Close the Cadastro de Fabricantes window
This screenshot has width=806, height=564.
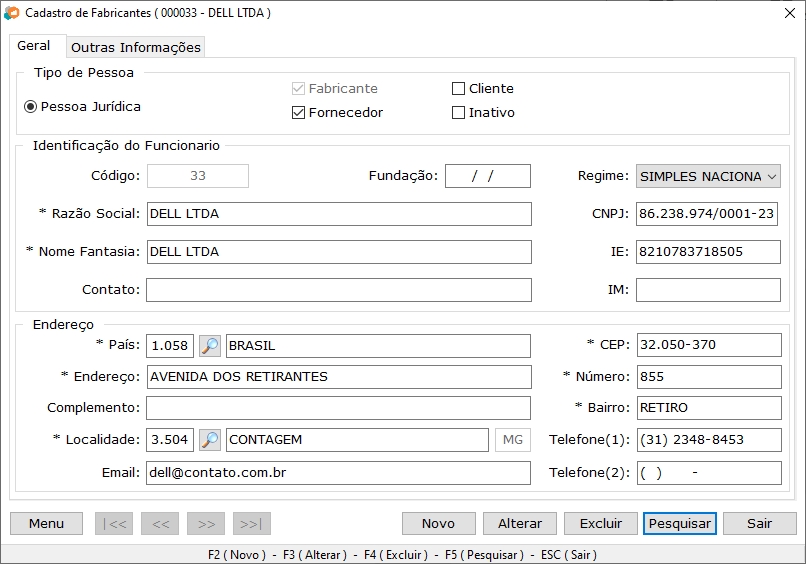pos(782,13)
